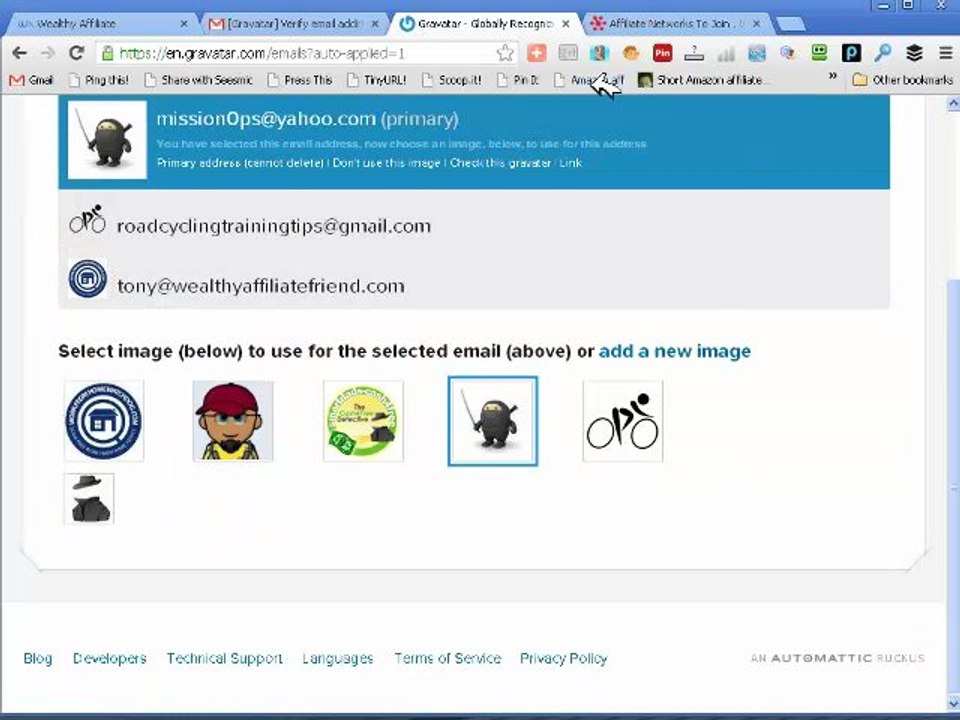960x720 pixels.
Task: Open the grey bar chart extension icon
Action: 726,53
